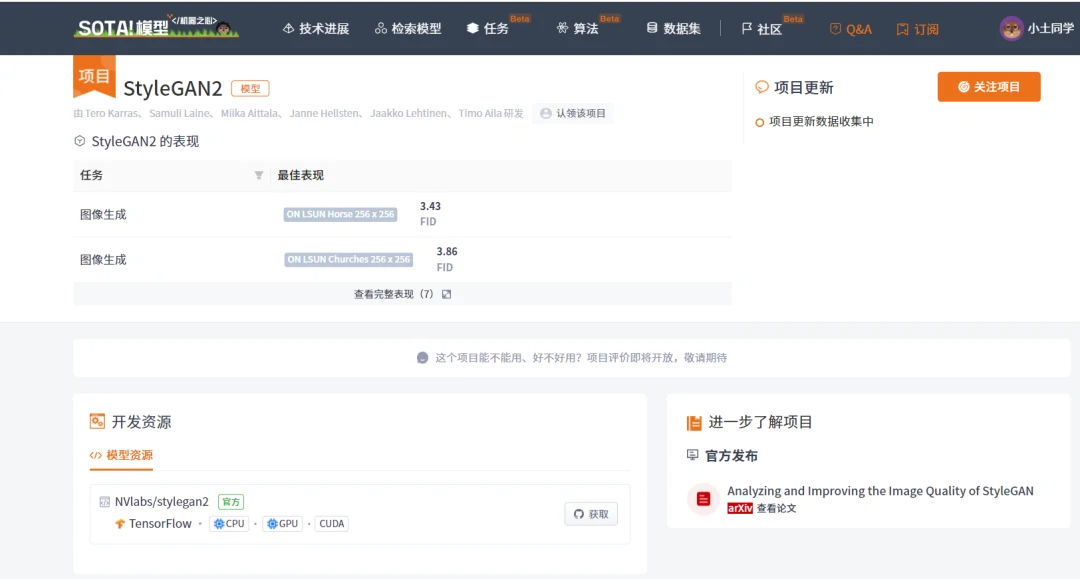Image resolution: width=1080 pixels, height=579 pixels.
Task: Open the user avatar for 小土同学
Action: click(1011, 29)
